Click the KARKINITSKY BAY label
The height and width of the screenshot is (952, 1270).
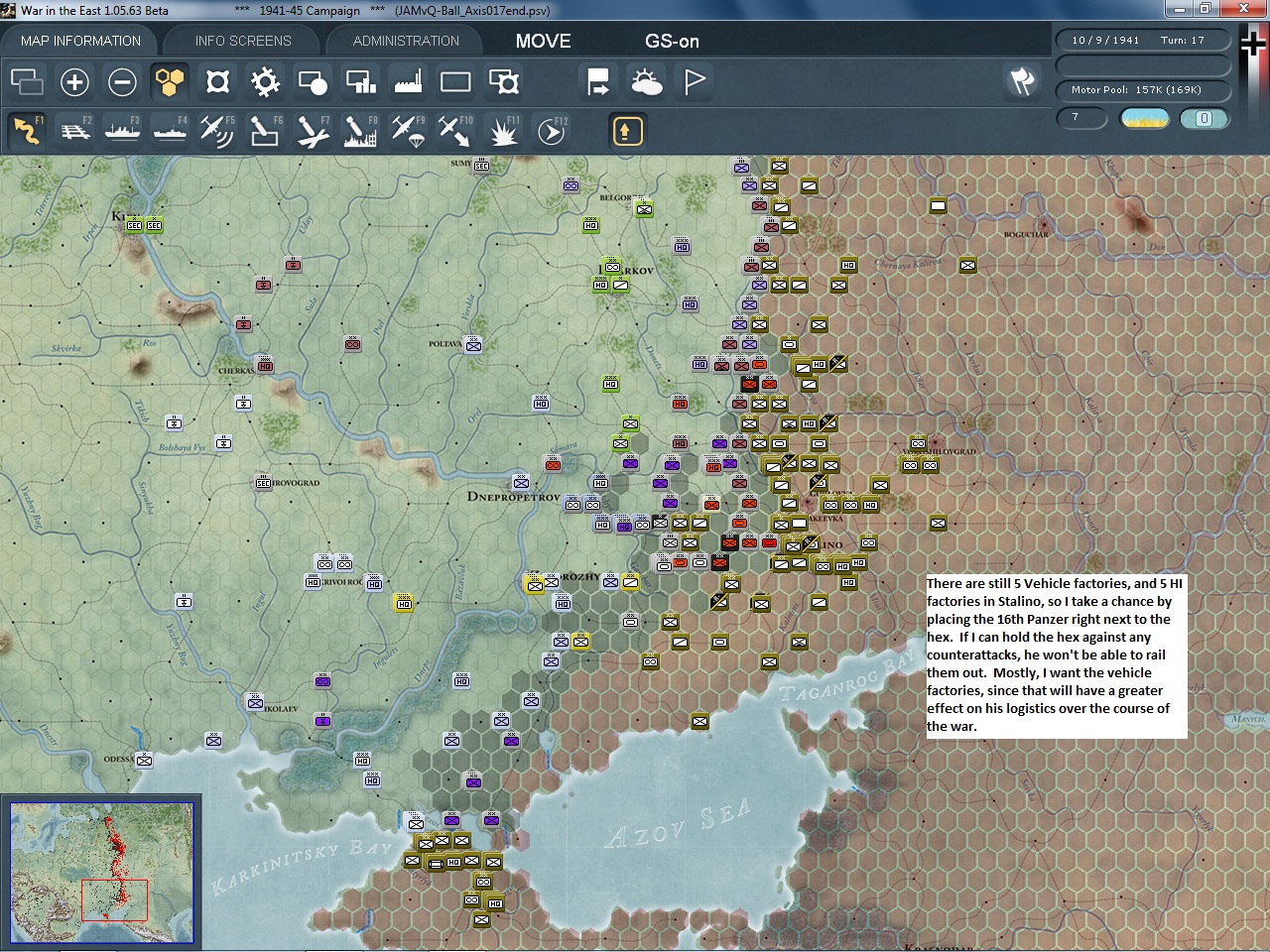[x=302, y=865]
